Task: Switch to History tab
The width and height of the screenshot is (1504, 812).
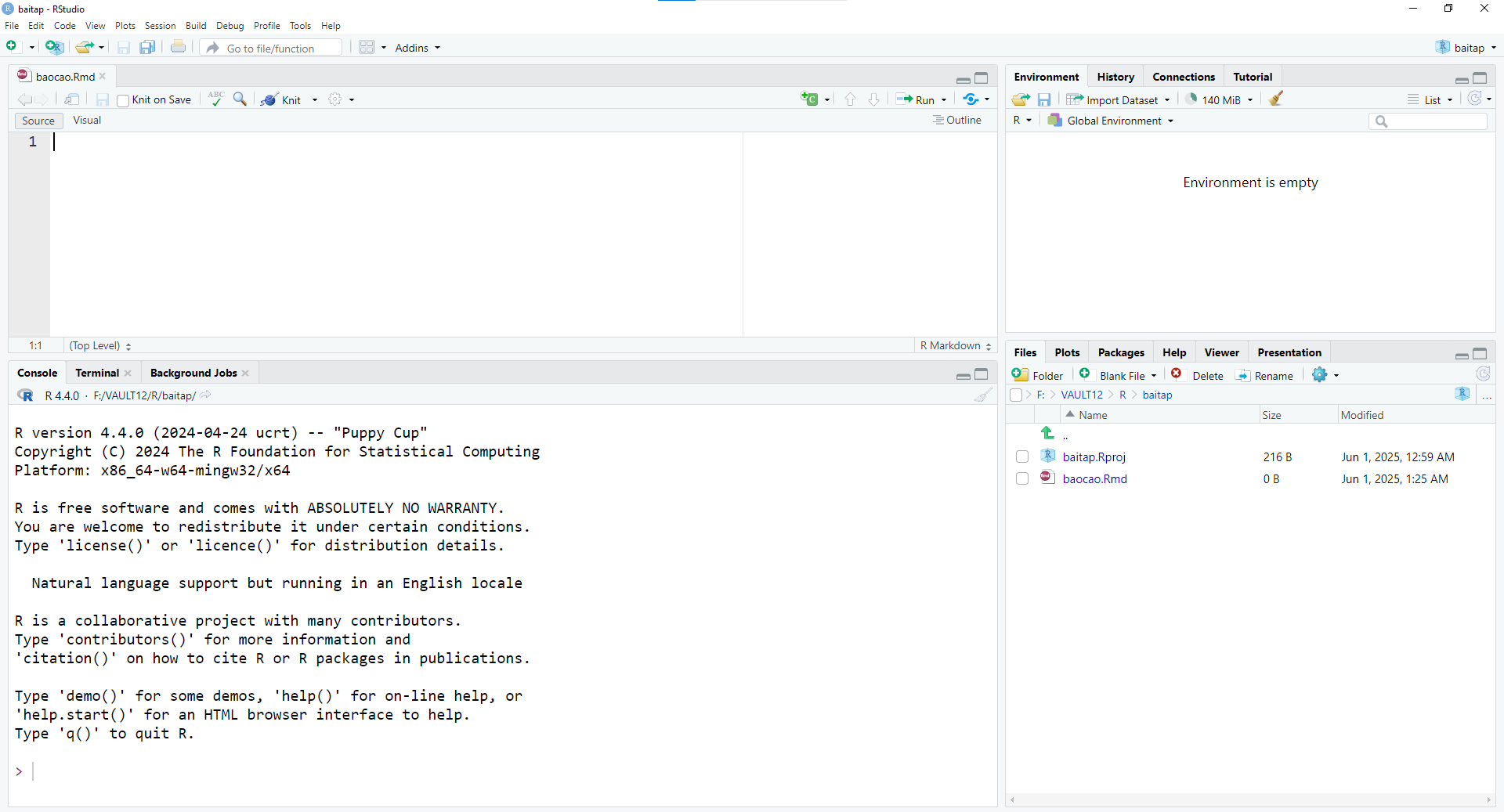Action: coord(1115,77)
